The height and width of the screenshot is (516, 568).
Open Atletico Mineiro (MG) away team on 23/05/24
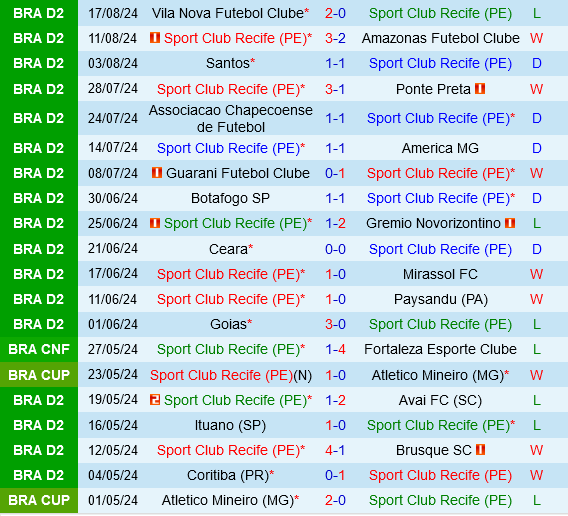438,375
